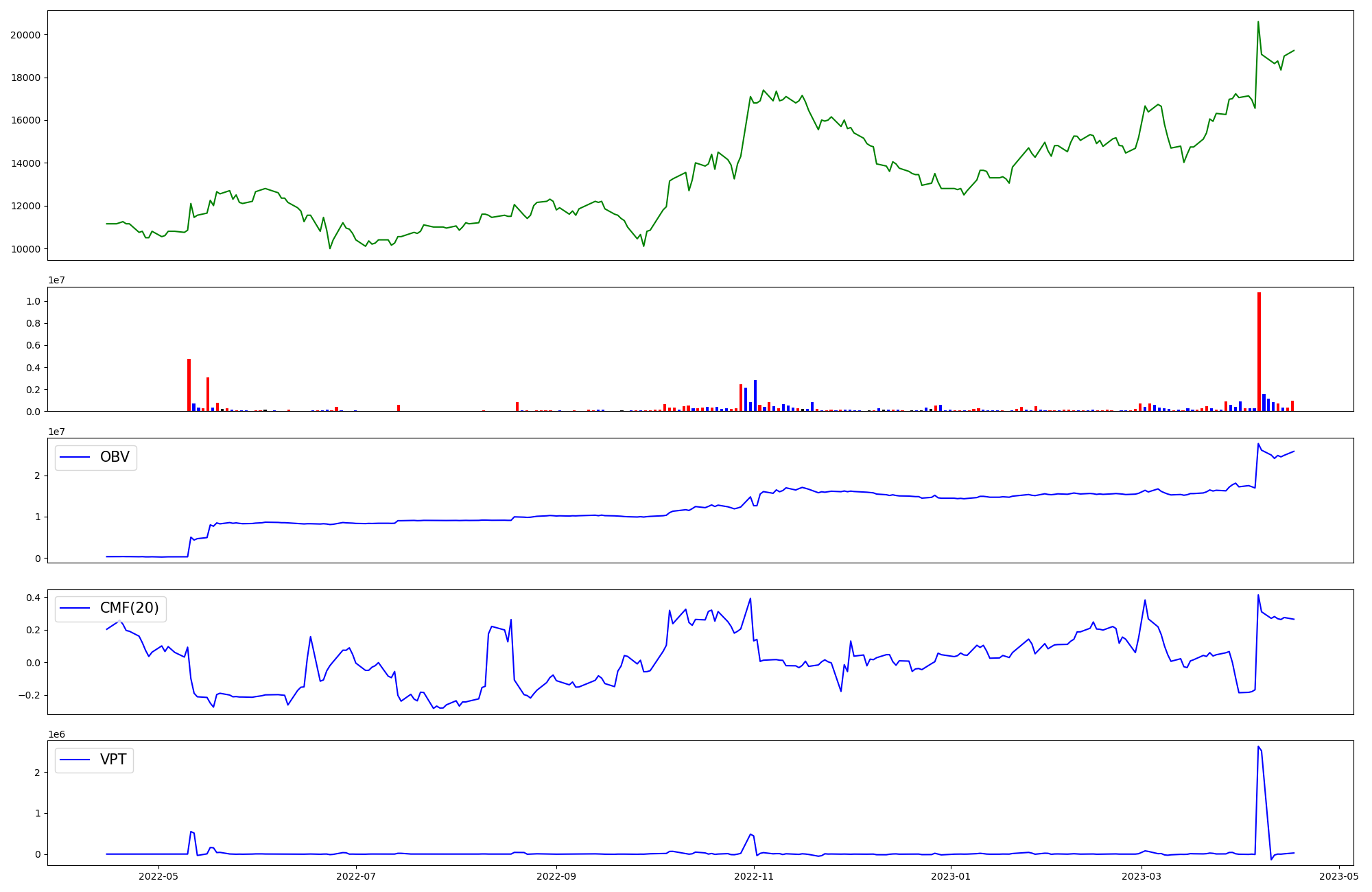The height and width of the screenshot is (892, 1372).
Task: Click the OBV legend label
Action: (115, 457)
